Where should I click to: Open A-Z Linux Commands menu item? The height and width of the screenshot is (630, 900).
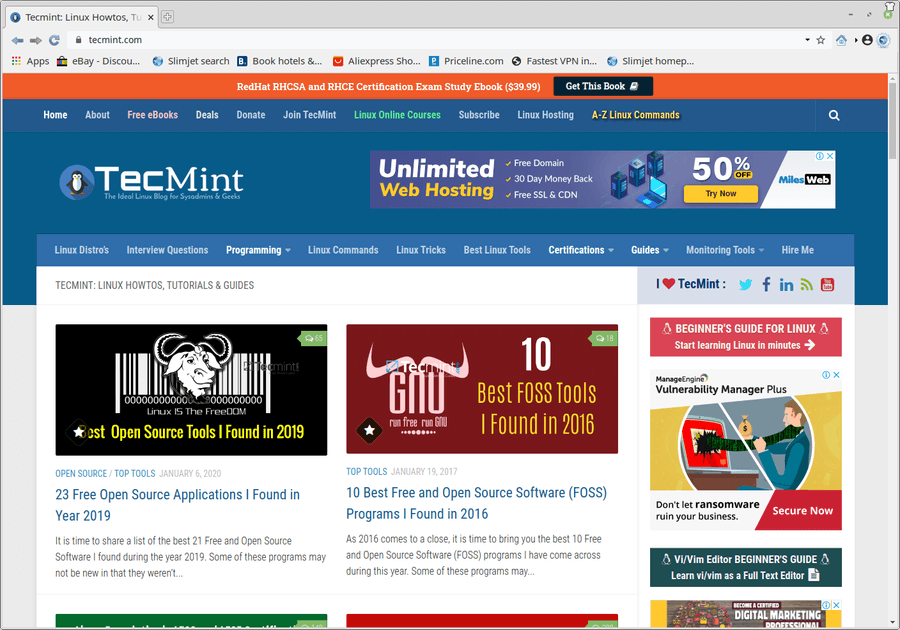pos(635,115)
